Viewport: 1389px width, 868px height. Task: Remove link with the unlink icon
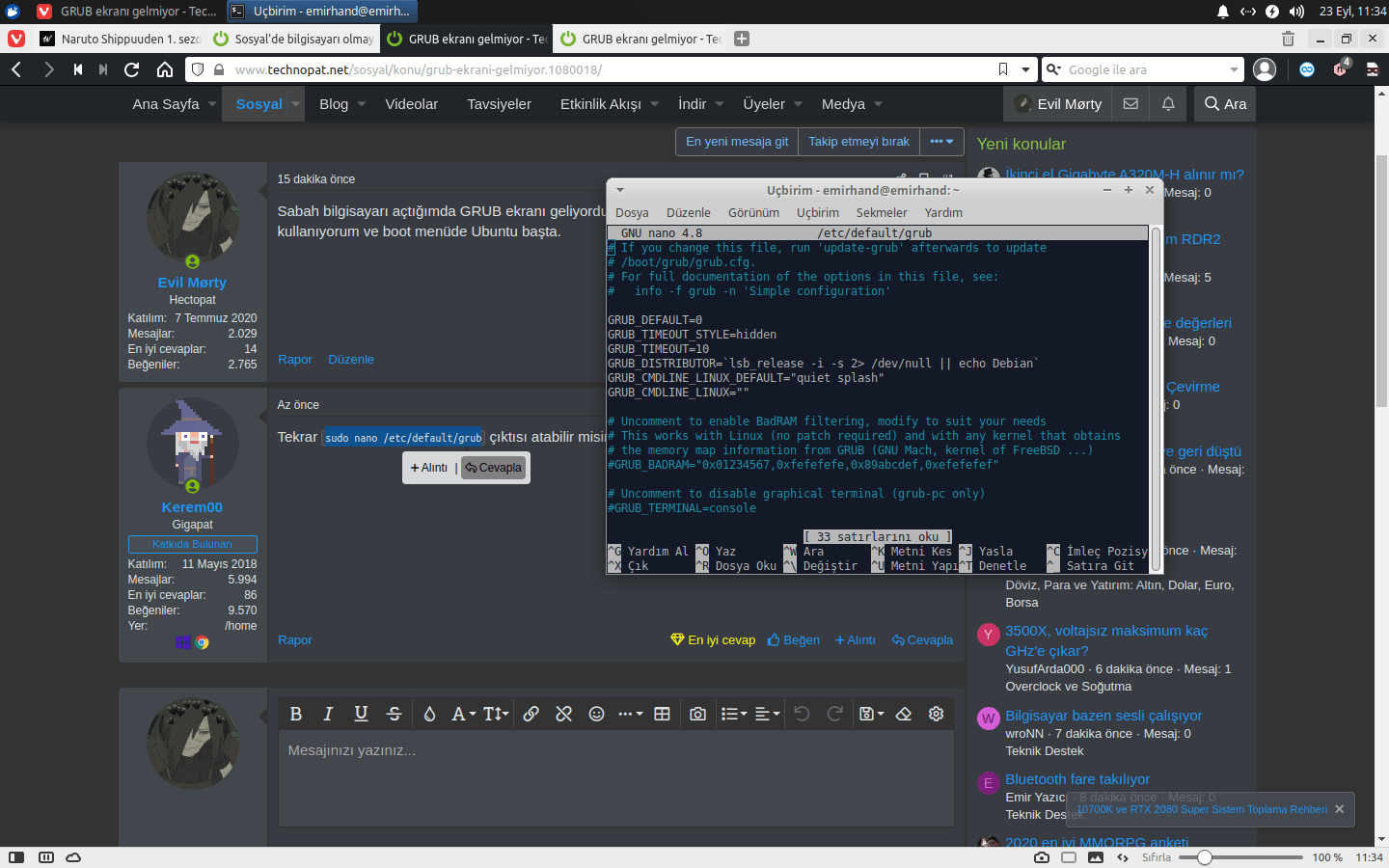pyautogui.click(x=564, y=714)
